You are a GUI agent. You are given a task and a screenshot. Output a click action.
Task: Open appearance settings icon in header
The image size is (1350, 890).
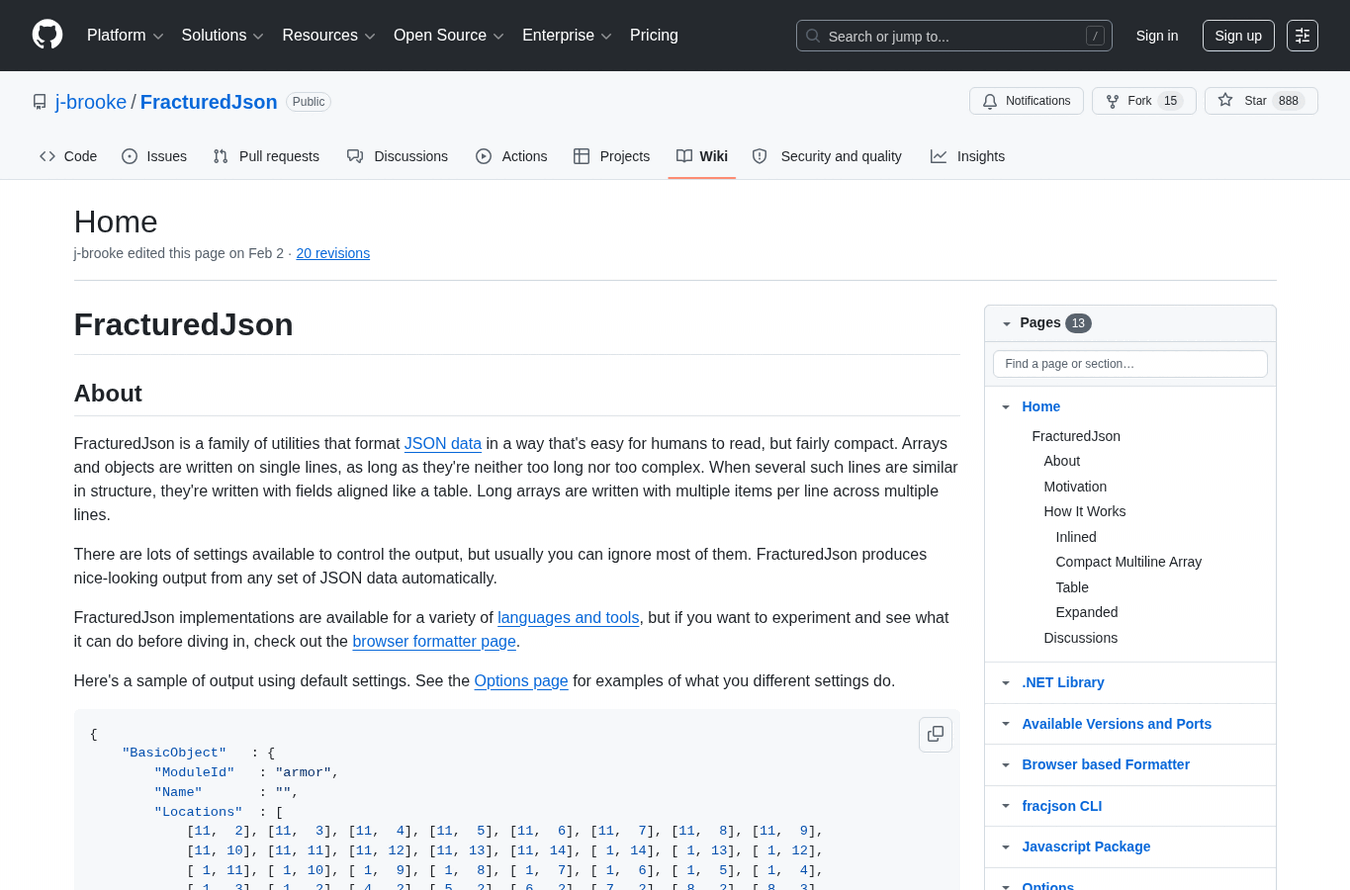point(1302,35)
